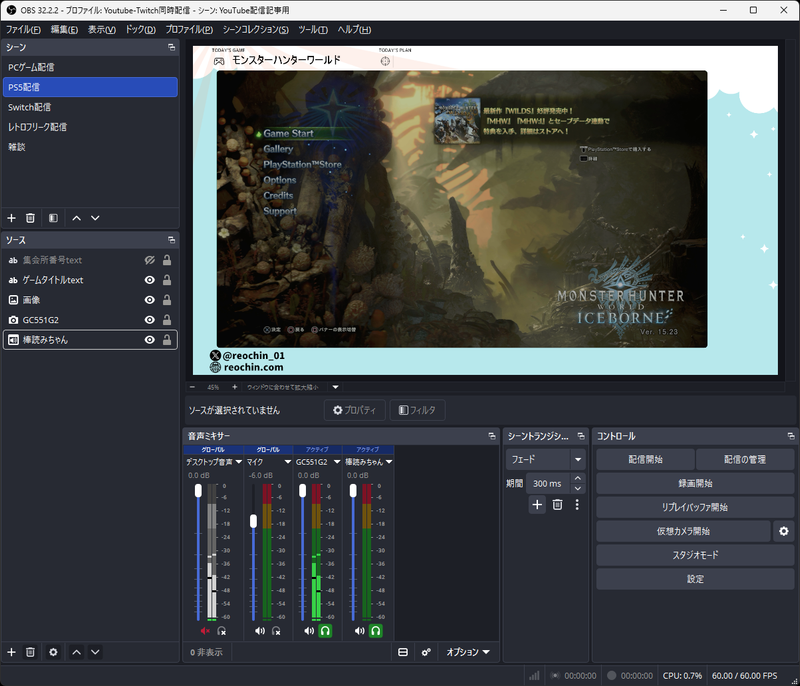Remove transition with trash icon
Viewport: 800px width, 686px height.
pos(558,504)
